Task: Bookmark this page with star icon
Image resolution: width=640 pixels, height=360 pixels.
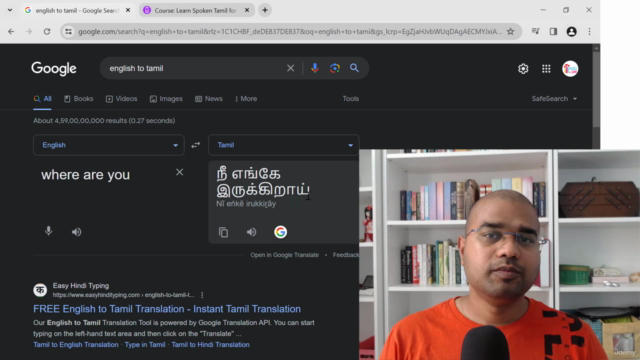Action: [510, 31]
